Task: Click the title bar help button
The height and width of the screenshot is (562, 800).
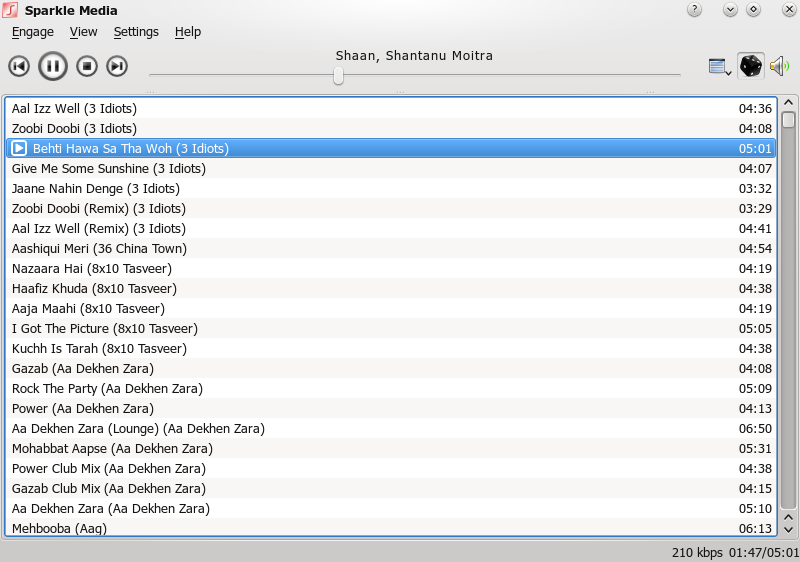Action: [x=694, y=10]
